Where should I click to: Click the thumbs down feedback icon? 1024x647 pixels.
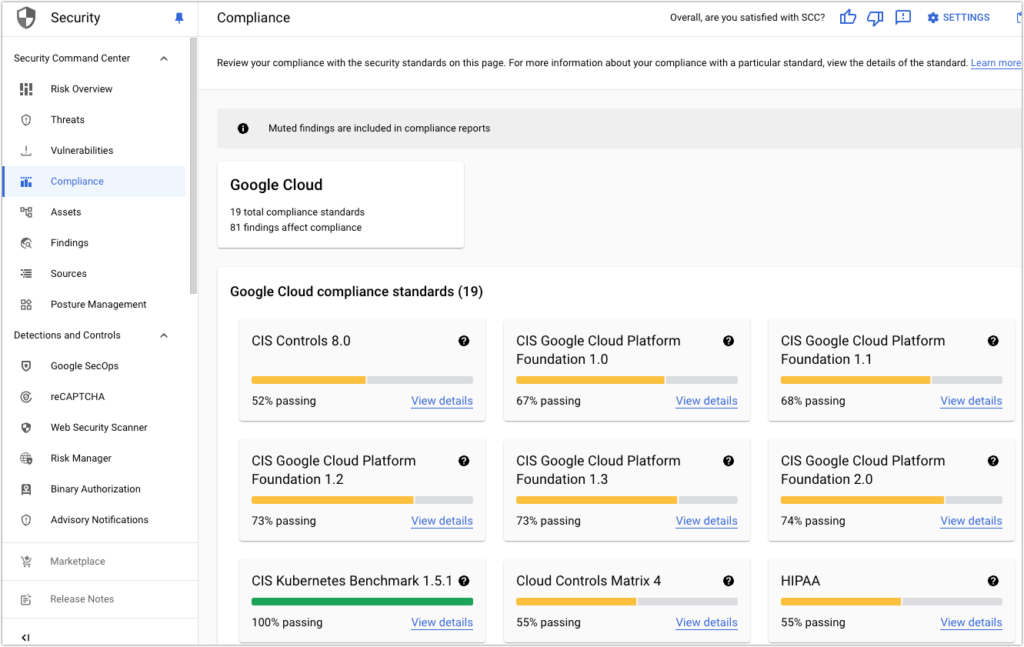pyautogui.click(x=875, y=18)
